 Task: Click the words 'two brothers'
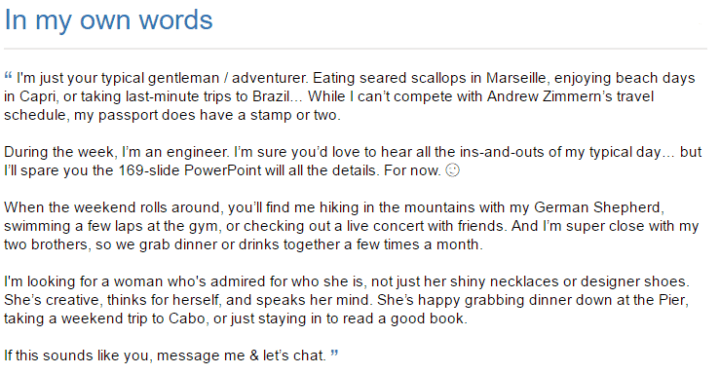45,244
